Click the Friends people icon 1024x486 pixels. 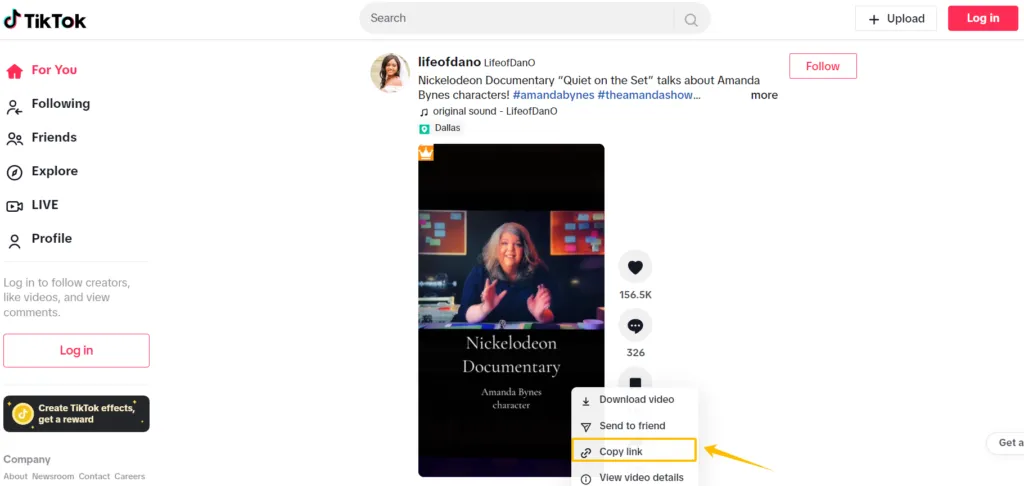coord(14,139)
